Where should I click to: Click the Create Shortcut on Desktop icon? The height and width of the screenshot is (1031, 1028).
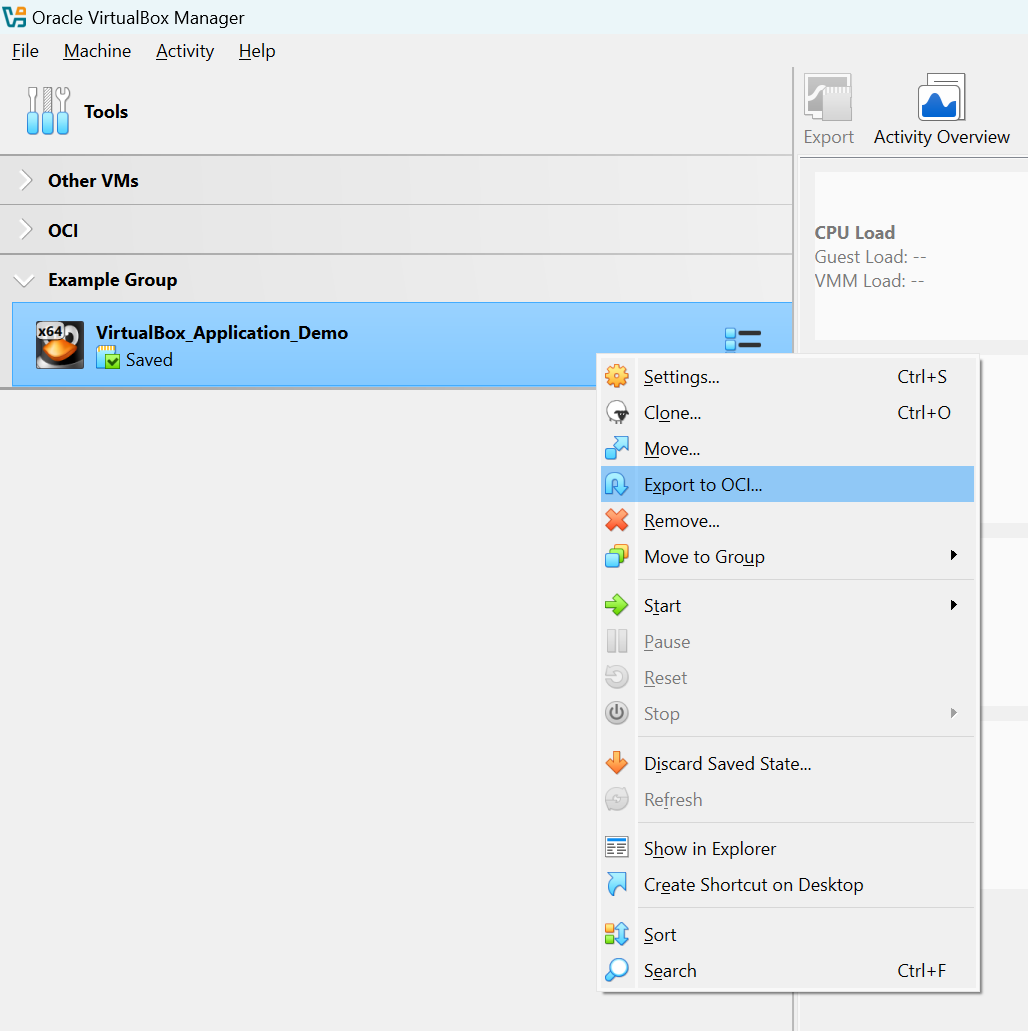617,884
